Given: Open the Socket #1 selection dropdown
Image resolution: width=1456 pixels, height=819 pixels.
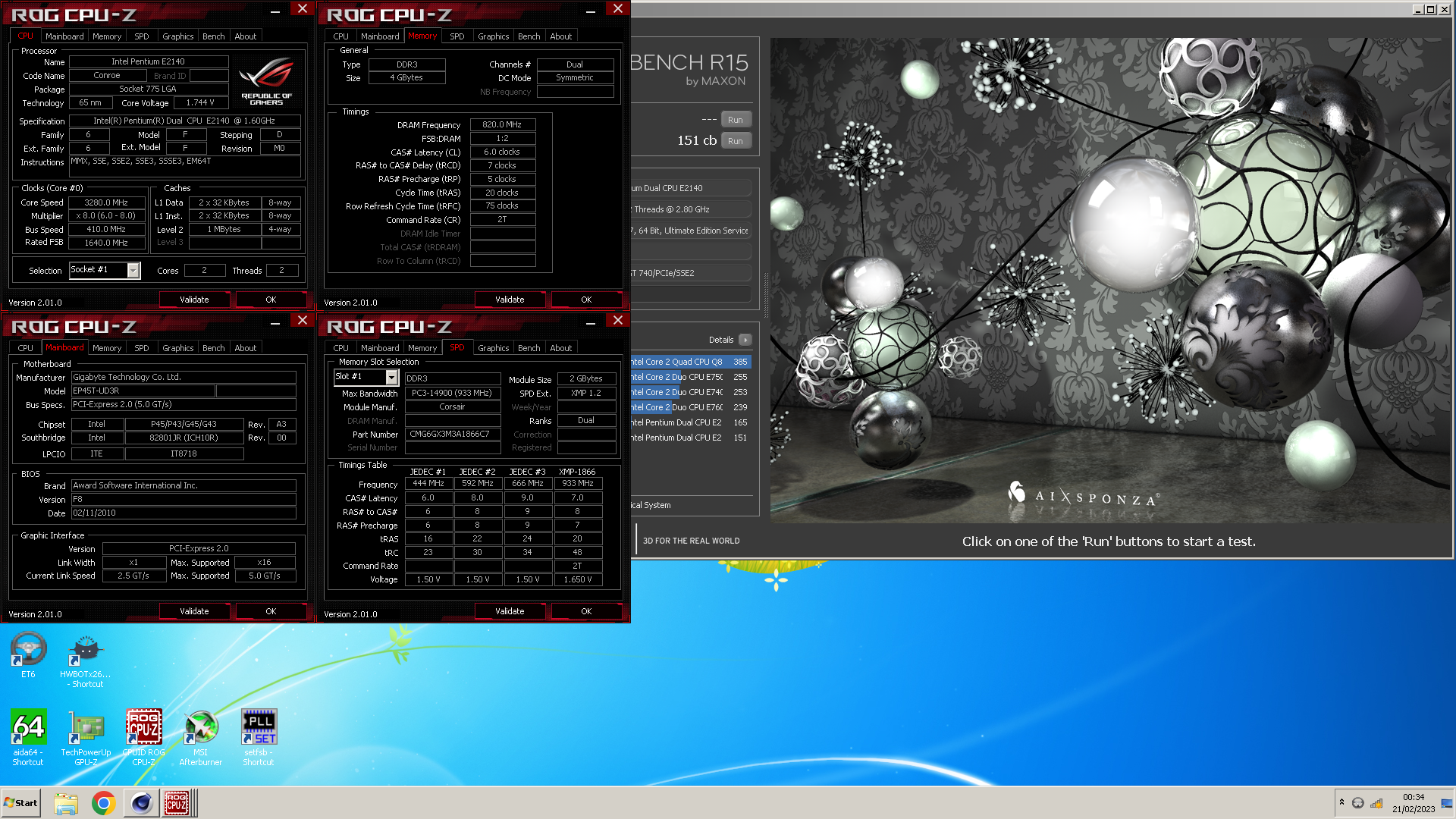Looking at the screenshot, I should (133, 271).
